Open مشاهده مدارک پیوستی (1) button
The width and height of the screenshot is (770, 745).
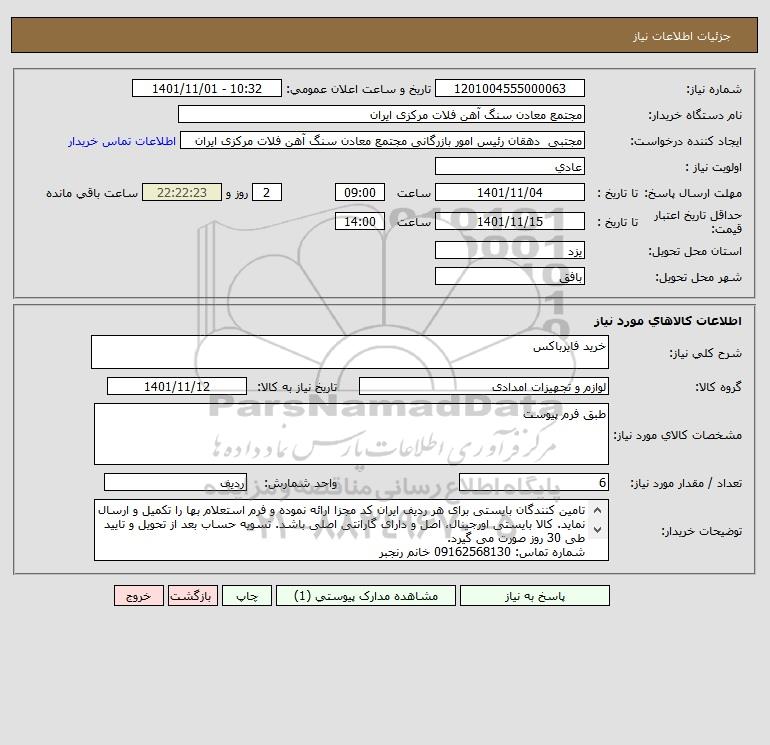coord(366,596)
